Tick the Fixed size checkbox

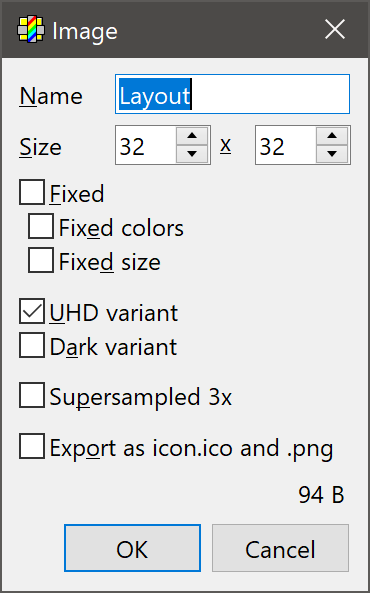pos(41,260)
